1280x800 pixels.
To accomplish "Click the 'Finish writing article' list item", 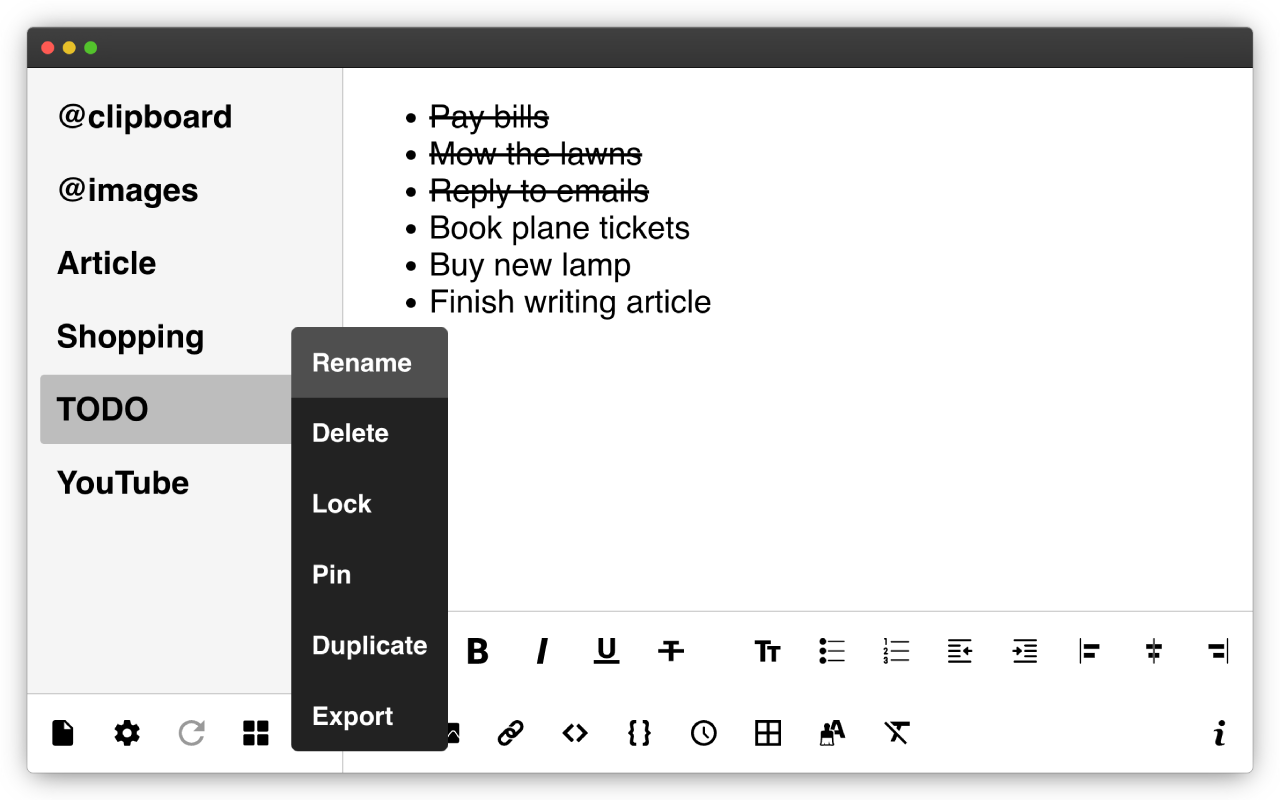I will coord(570,302).
